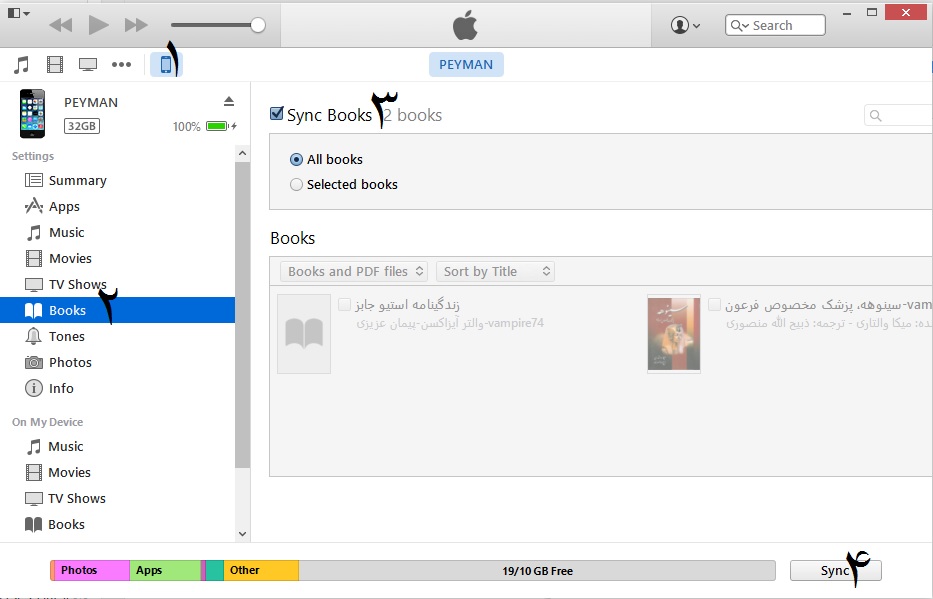Open the account user menu
This screenshot has height=599, width=933.
point(685,25)
